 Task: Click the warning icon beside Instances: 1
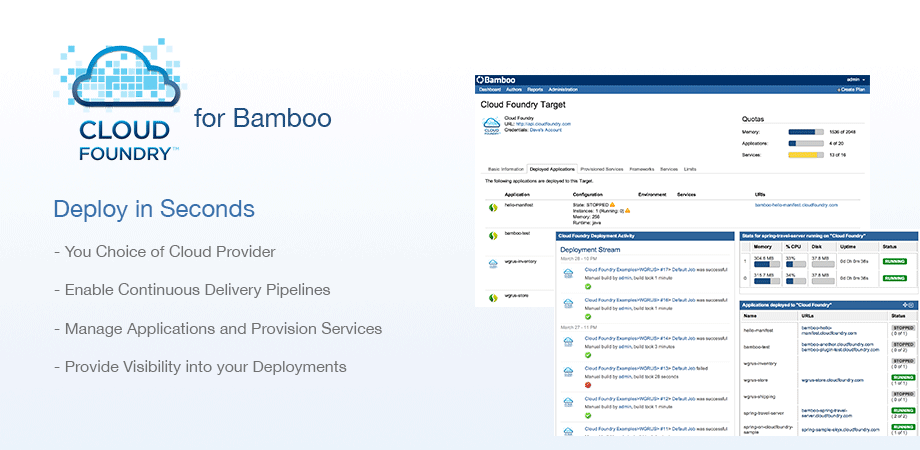coord(627,209)
